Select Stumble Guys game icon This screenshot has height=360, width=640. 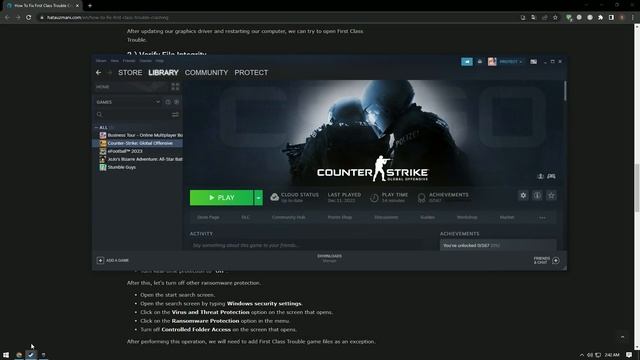click(103, 167)
